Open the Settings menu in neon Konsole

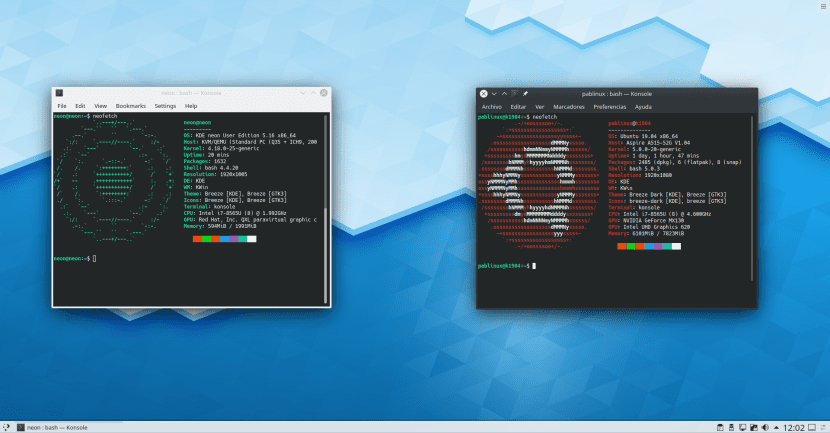pyautogui.click(x=165, y=105)
